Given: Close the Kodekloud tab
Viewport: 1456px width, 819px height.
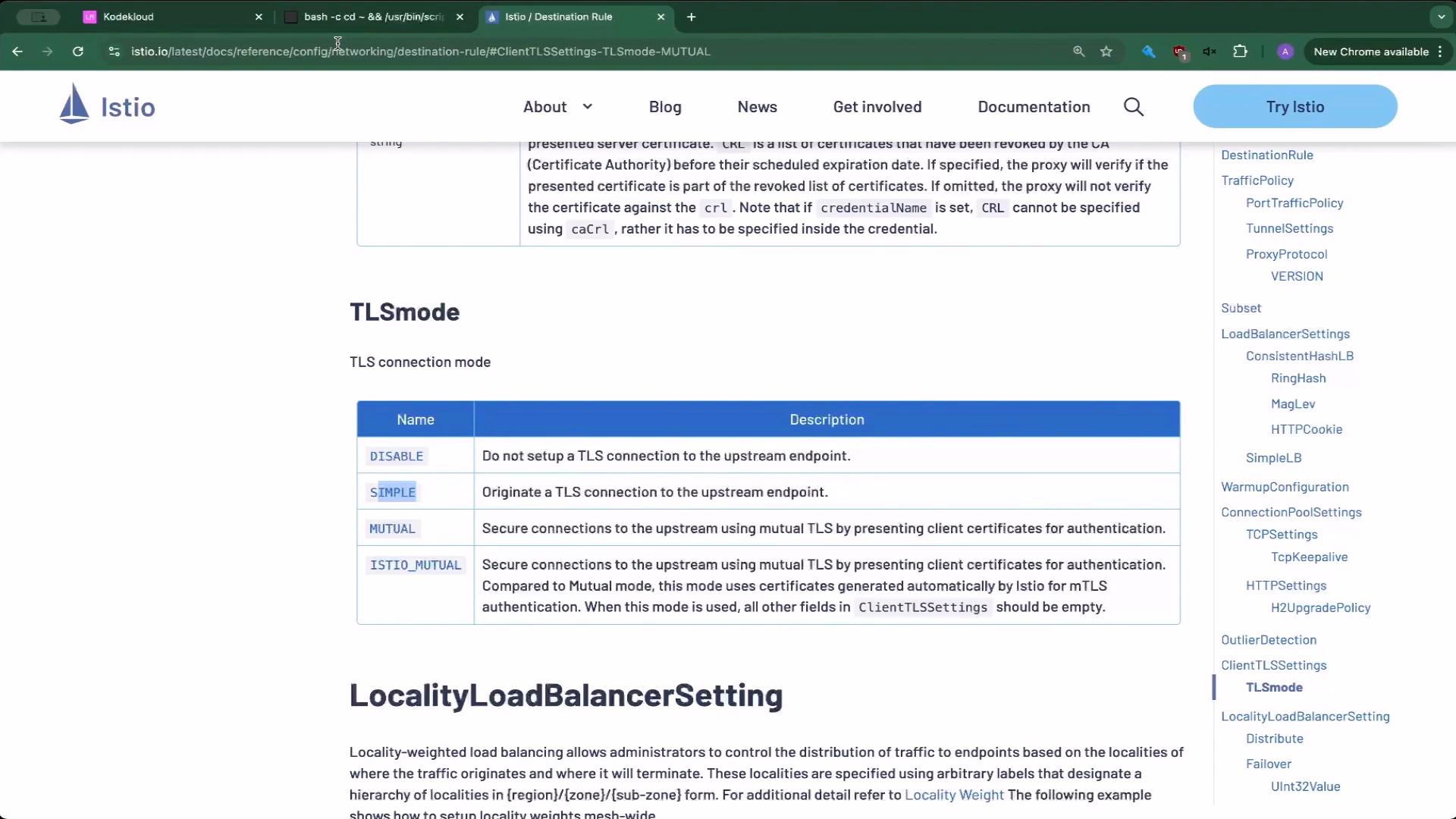Looking at the screenshot, I should 259,17.
